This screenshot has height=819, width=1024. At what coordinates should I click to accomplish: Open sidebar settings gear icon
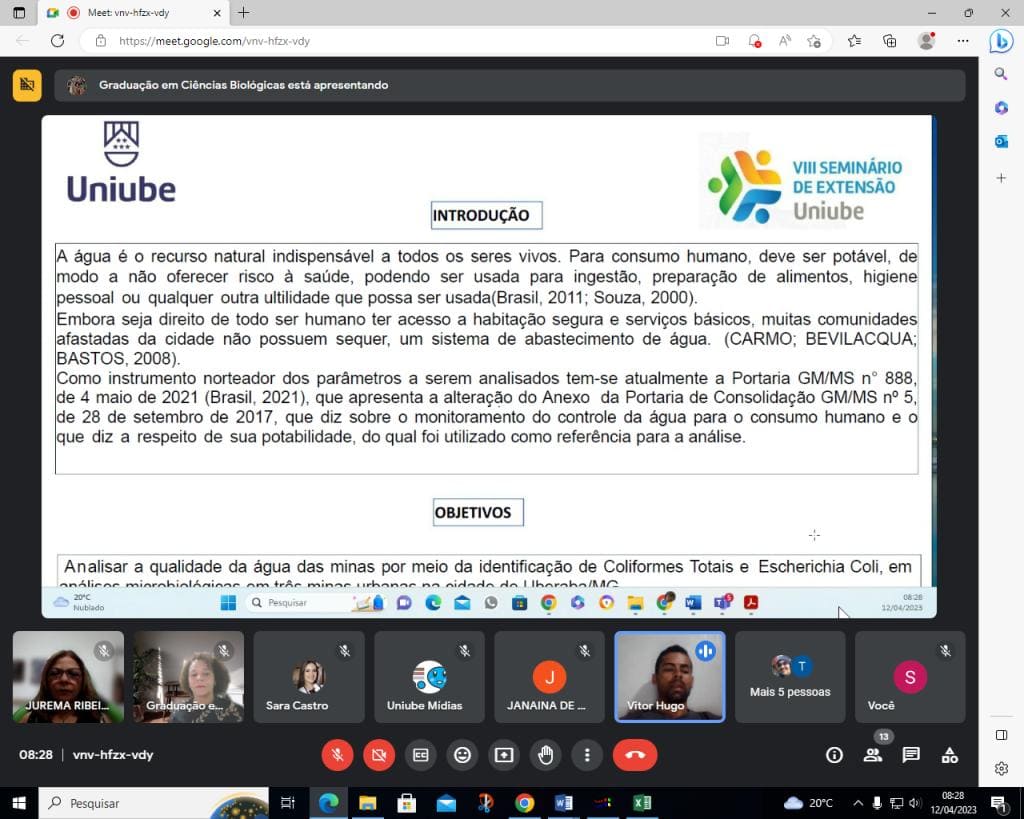(1001, 769)
